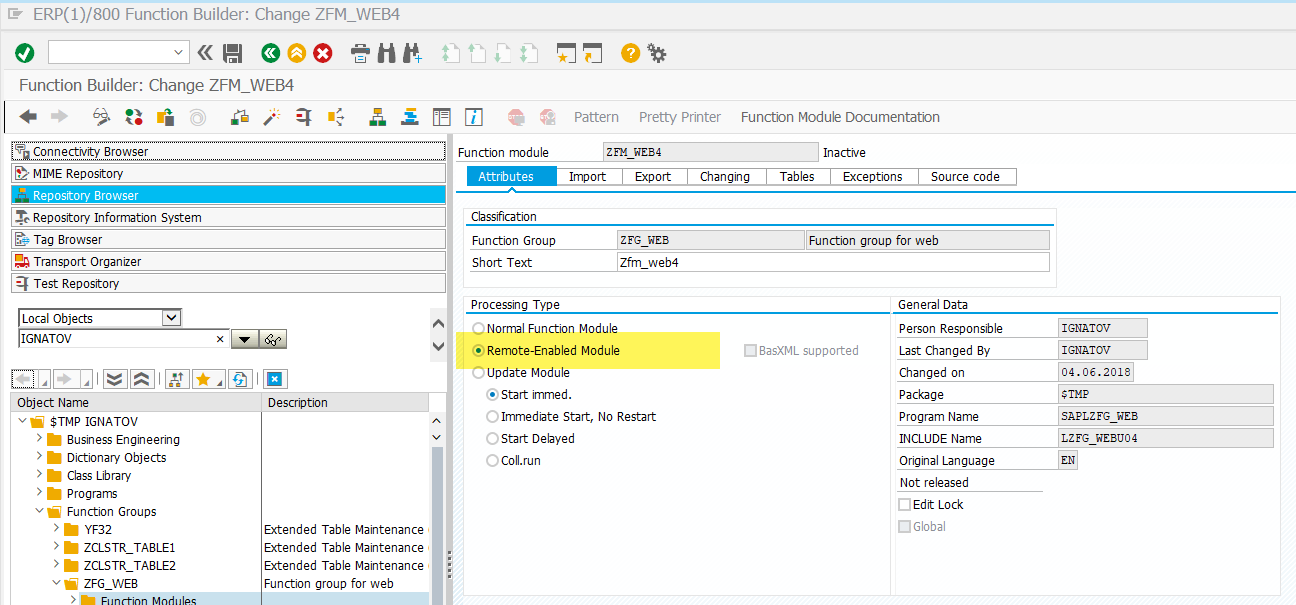
Task: Click the Display Object List hierarchy icon
Action: point(378,117)
